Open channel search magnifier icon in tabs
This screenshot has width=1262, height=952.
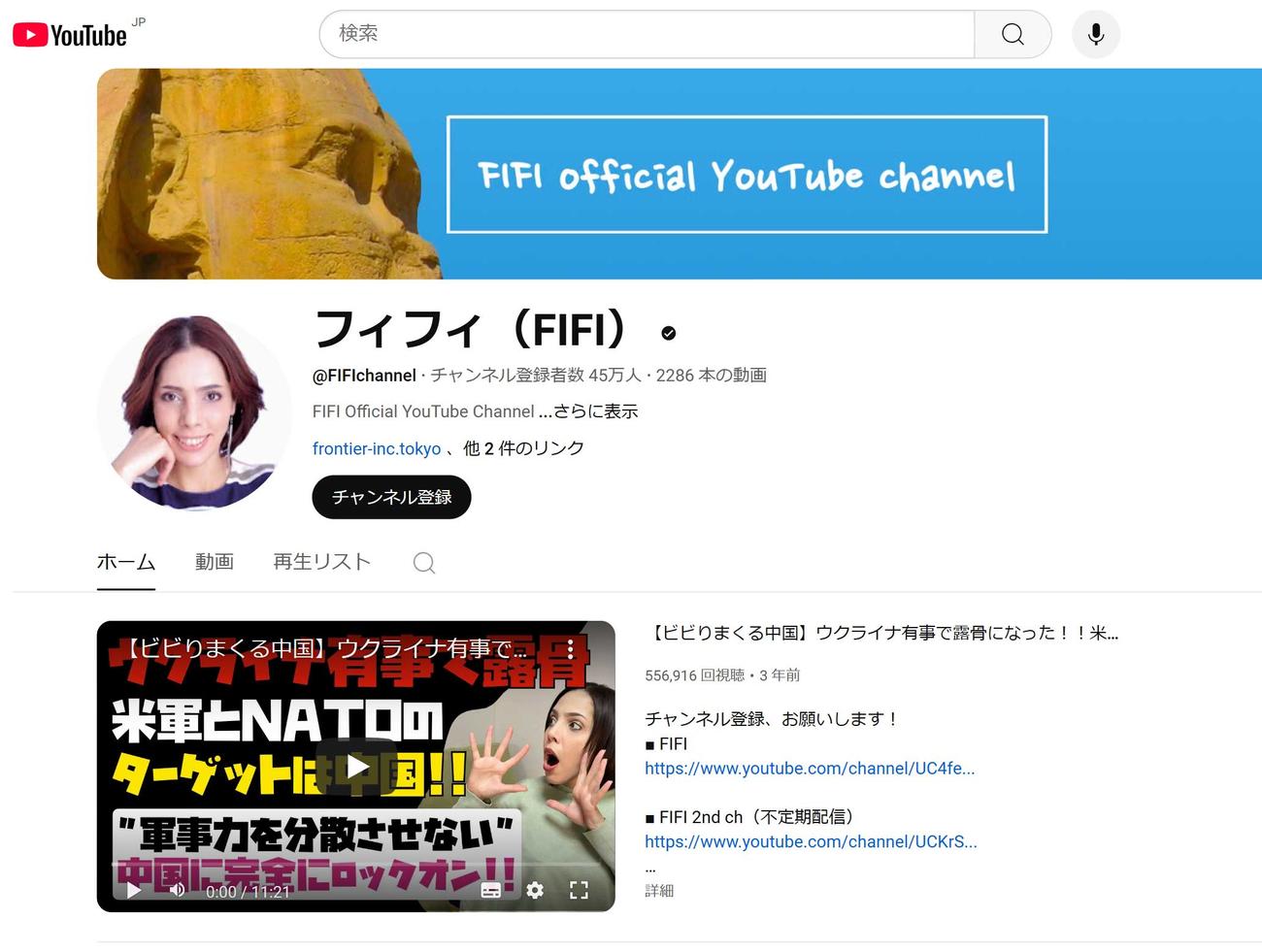tap(424, 563)
